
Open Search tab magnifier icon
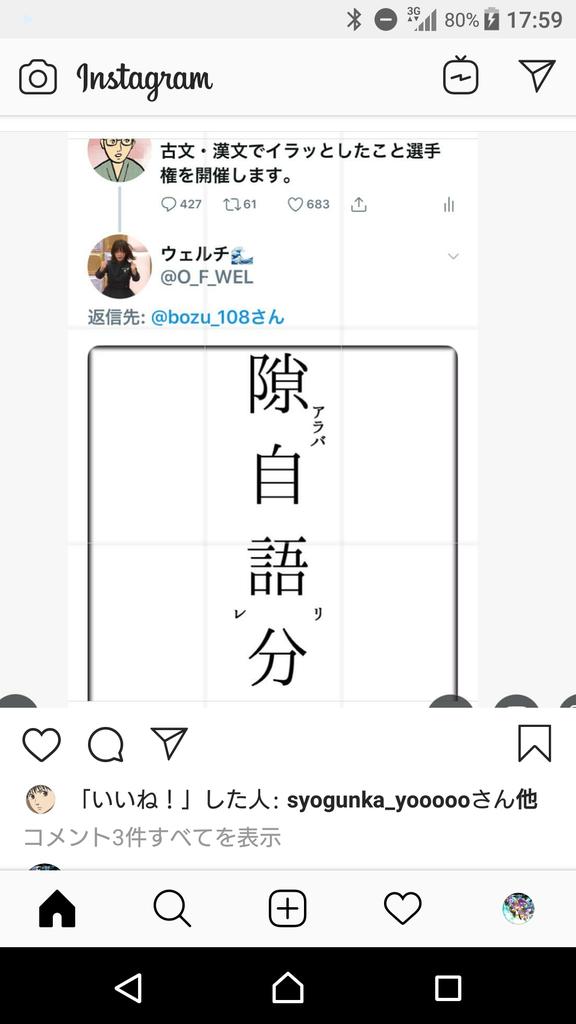[172, 908]
